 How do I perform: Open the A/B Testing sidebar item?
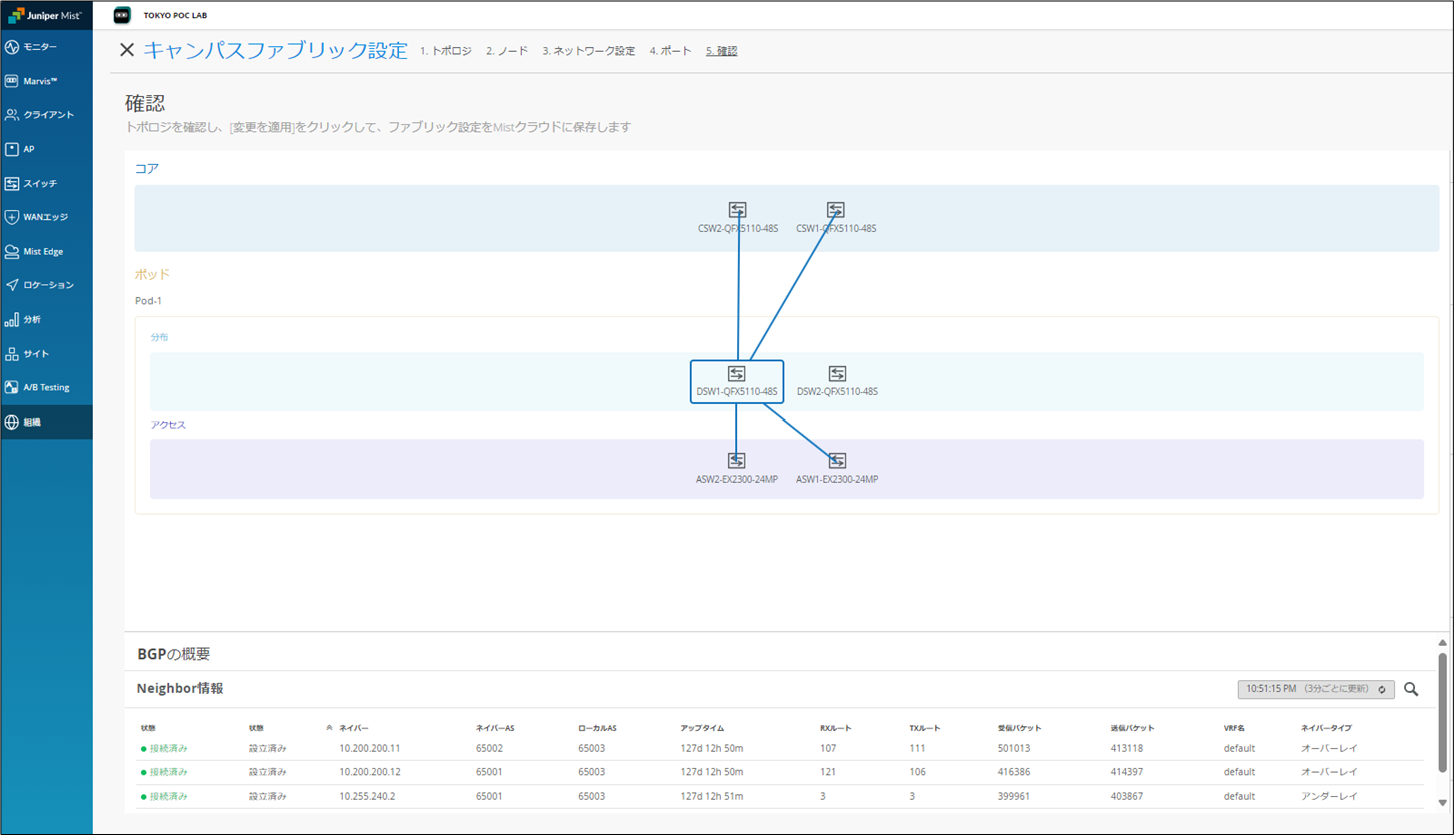46,387
